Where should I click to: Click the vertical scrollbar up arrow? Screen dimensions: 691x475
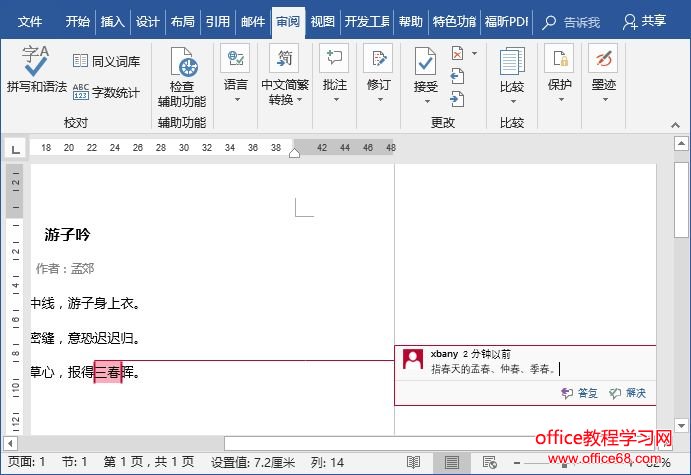coord(681,144)
